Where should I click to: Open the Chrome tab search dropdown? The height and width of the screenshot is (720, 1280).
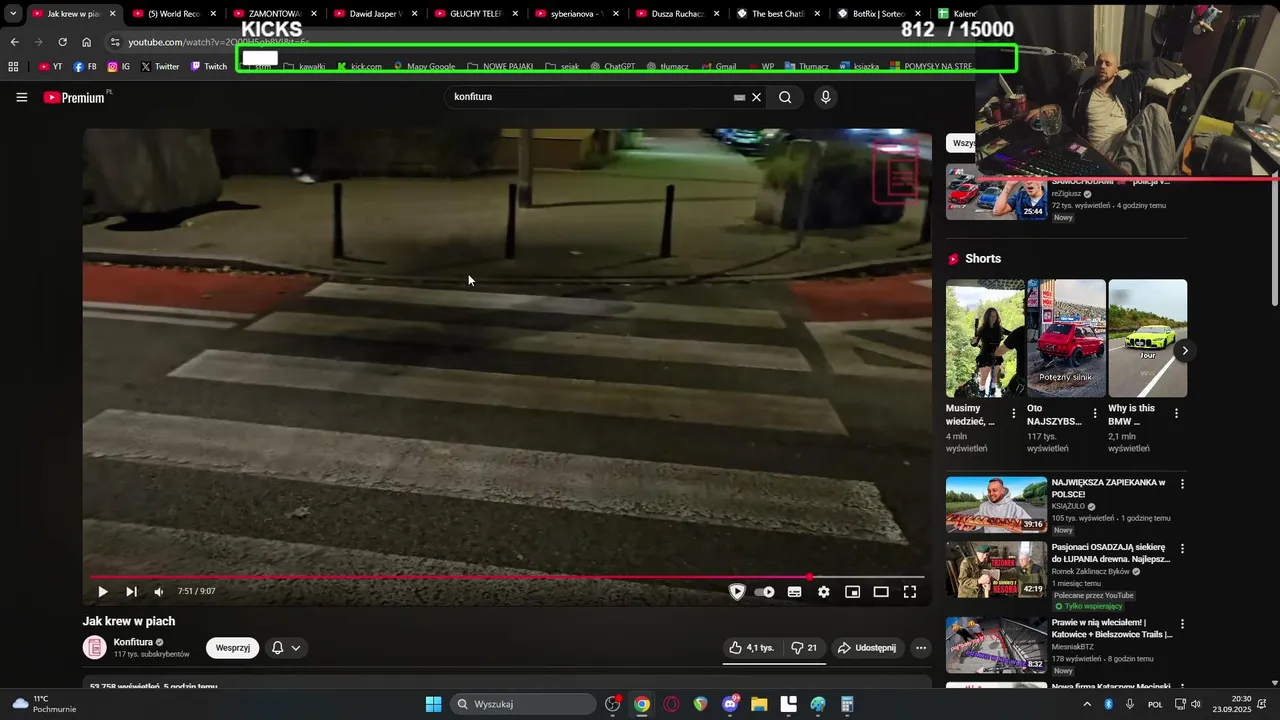[13, 14]
